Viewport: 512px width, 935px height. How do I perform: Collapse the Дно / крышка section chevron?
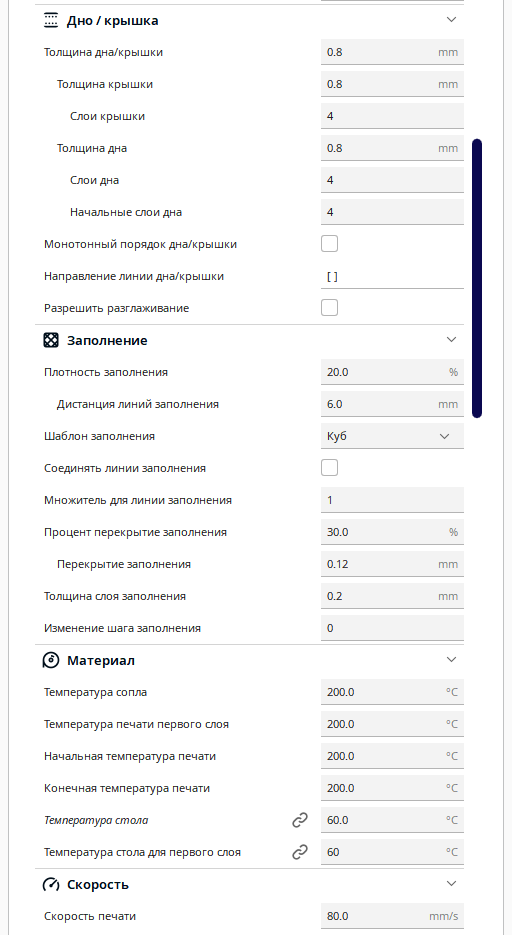[451, 20]
